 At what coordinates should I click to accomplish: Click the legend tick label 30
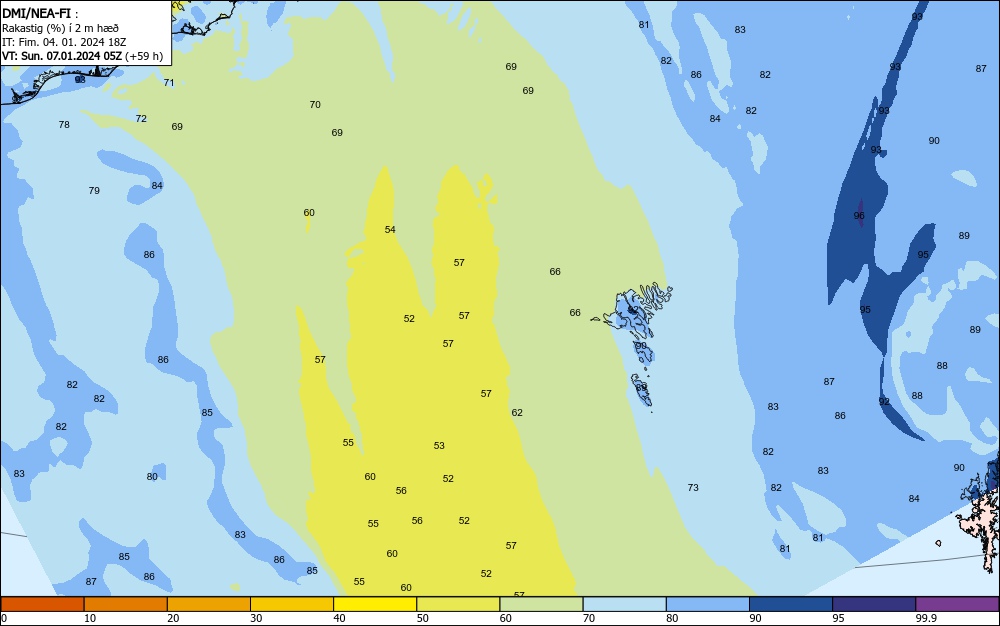[256, 618]
